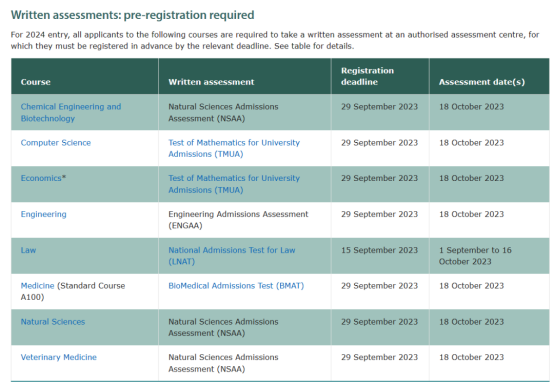Click the Economics course link
The height and width of the screenshot is (385, 554).
(41, 178)
